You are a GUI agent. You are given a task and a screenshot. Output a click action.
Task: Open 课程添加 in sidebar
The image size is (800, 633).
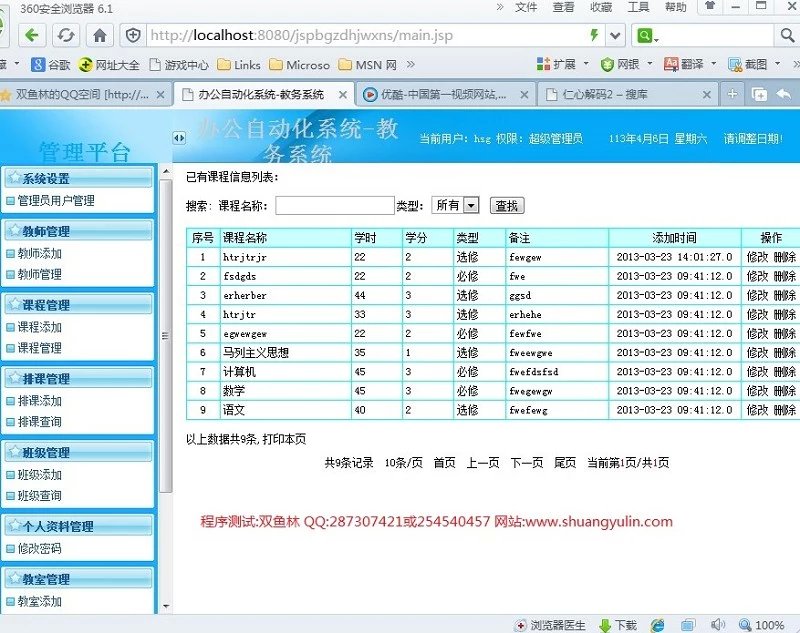tap(39, 327)
